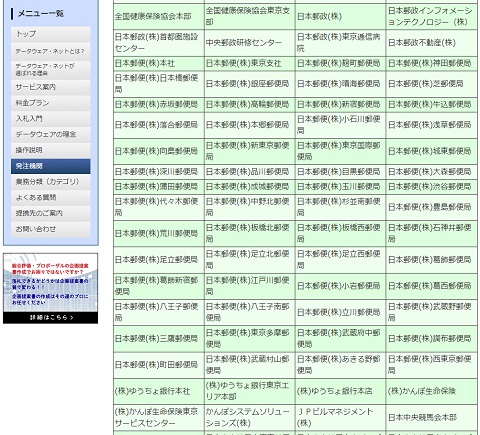Select 日本郵便(株)本社 cell
The height and width of the screenshot is (435, 480).
point(159,63)
